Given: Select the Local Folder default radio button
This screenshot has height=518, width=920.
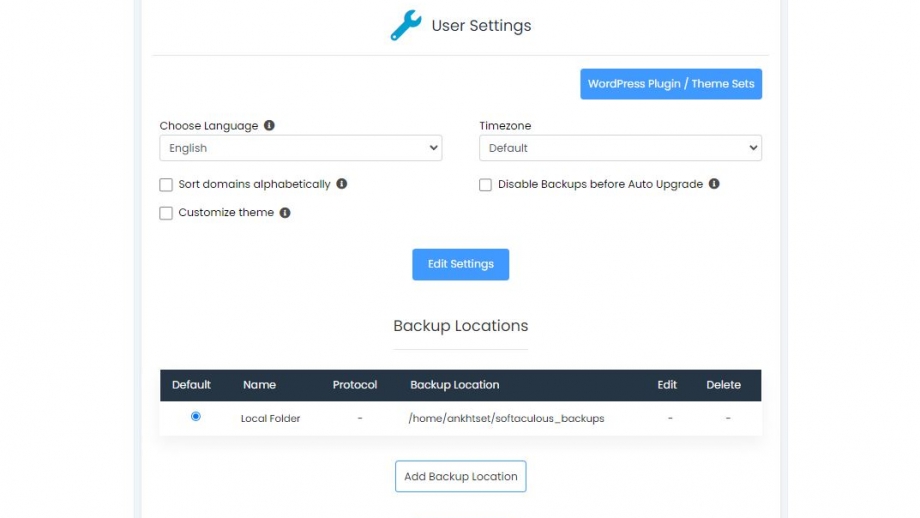Looking at the screenshot, I should tap(195, 417).
